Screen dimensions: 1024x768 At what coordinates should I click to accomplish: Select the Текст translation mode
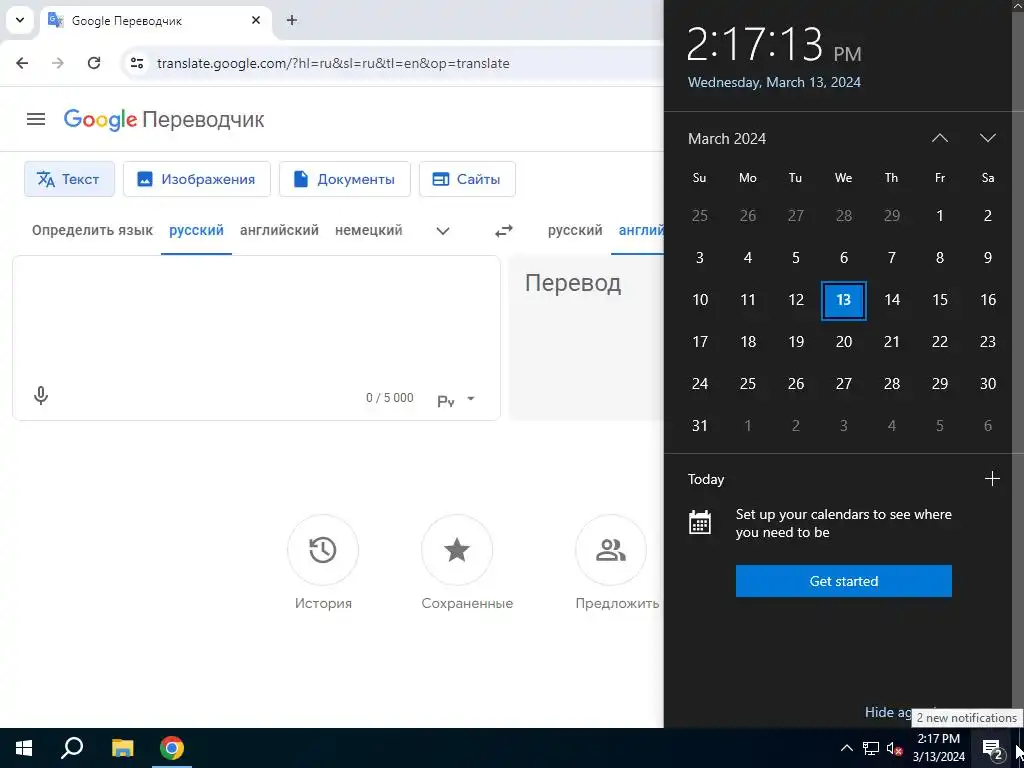tap(69, 179)
